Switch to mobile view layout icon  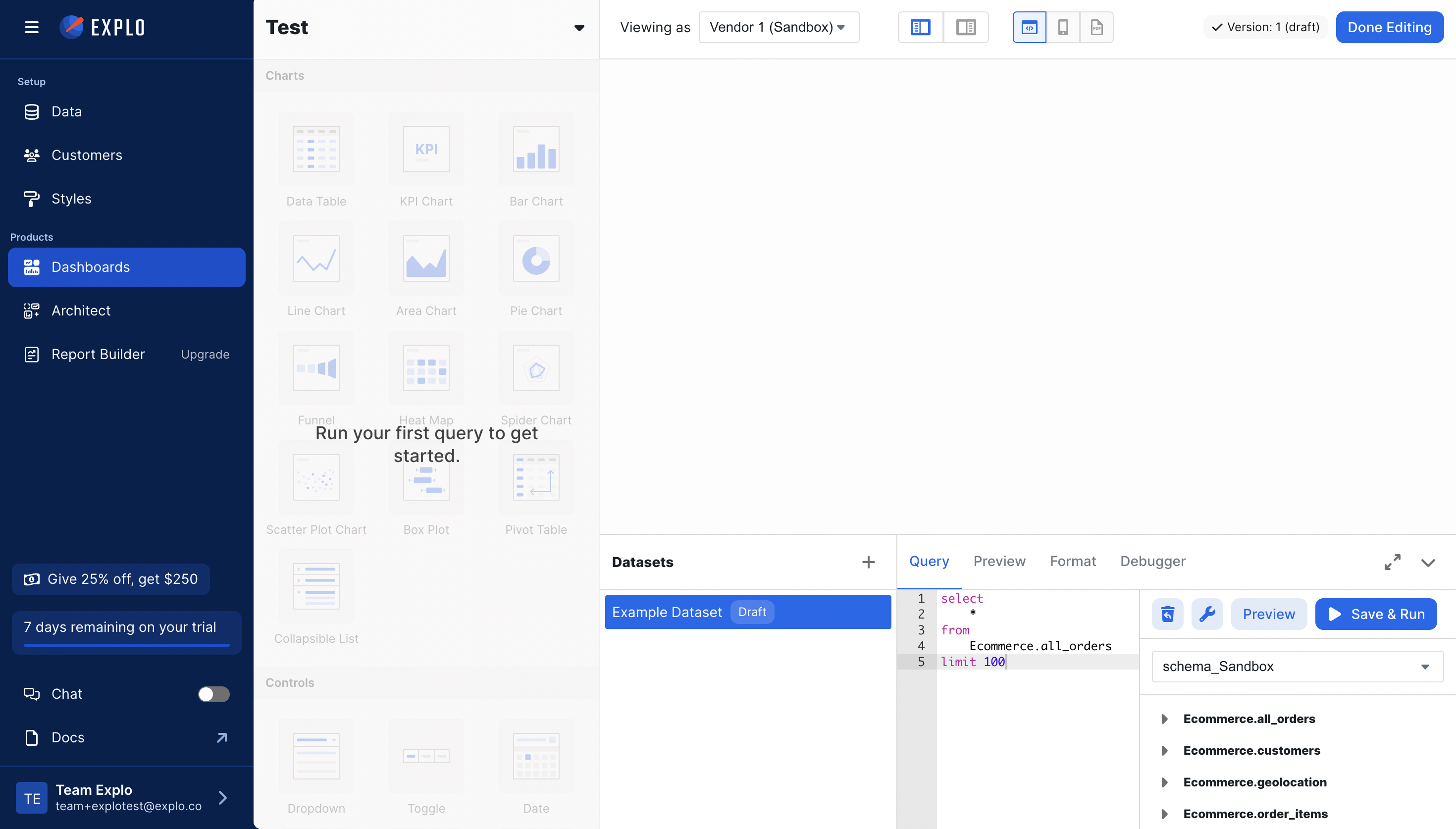(x=1063, y=27)
